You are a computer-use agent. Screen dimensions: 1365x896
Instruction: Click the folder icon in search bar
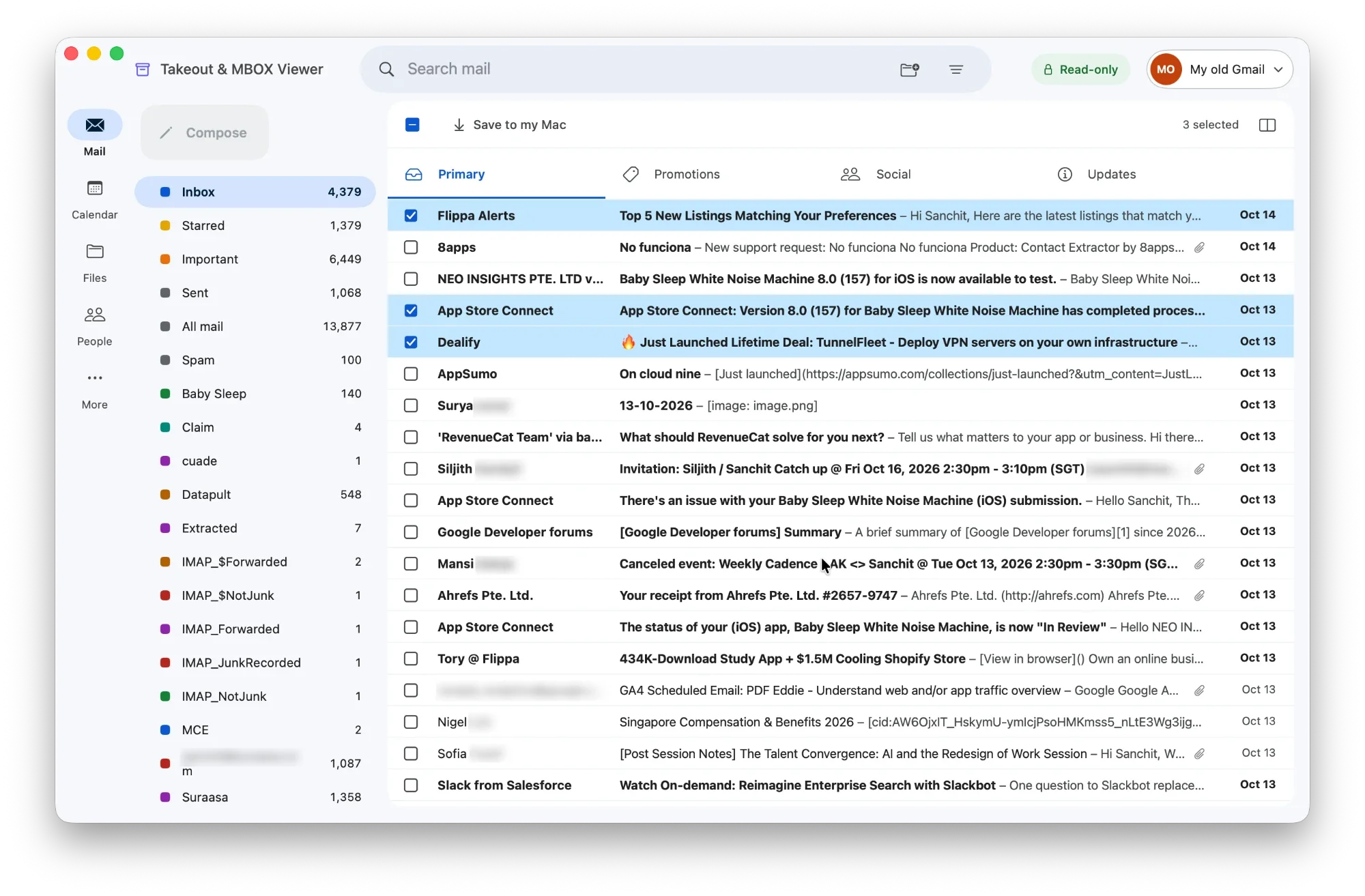[x=910, y=70]
